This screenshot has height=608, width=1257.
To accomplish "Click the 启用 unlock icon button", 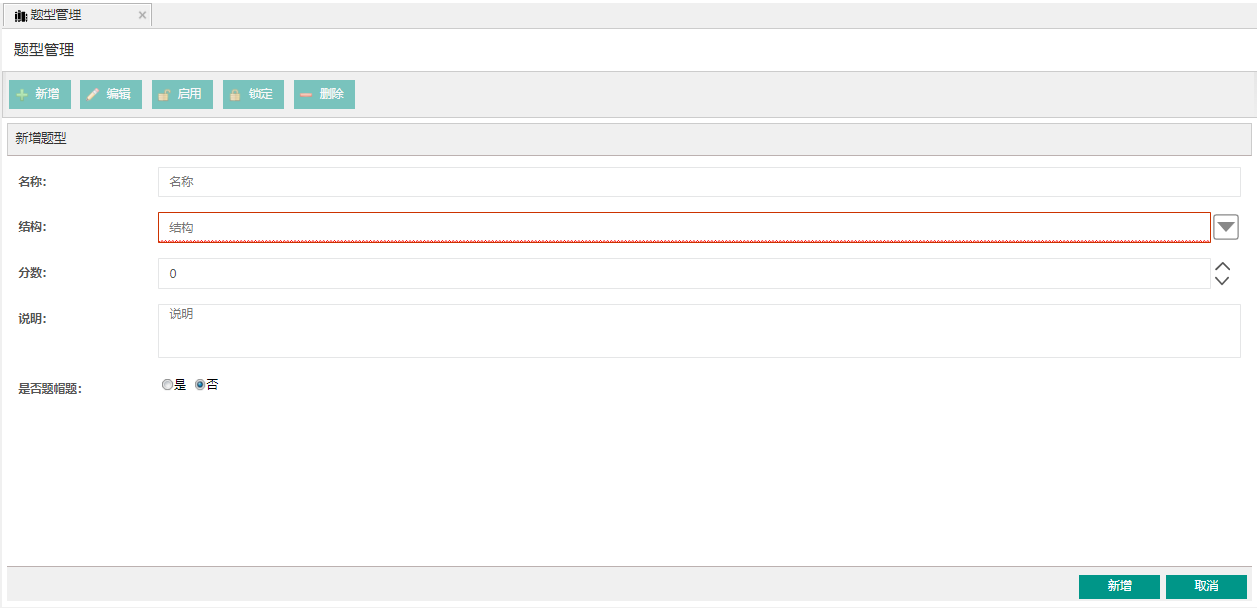I will pos(182,94).
